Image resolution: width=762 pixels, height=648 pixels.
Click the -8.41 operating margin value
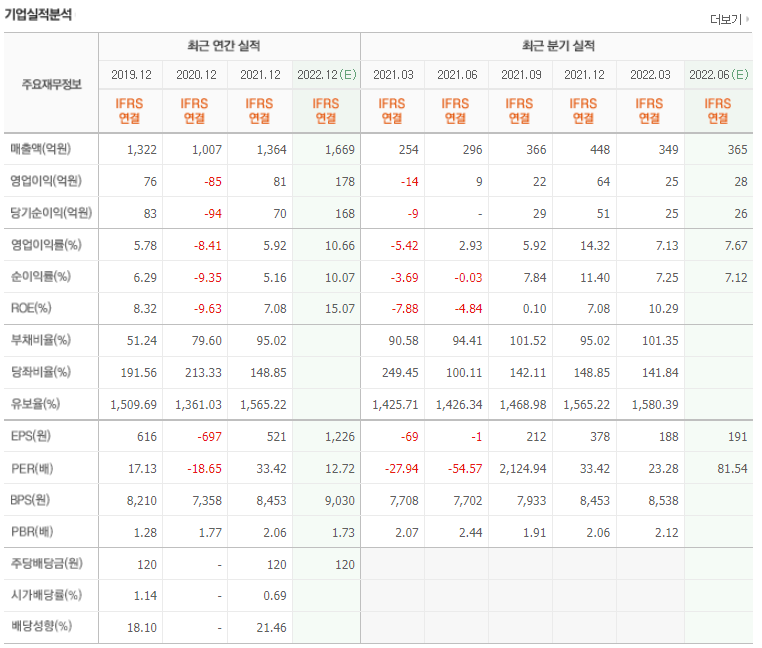click(208, 246)
